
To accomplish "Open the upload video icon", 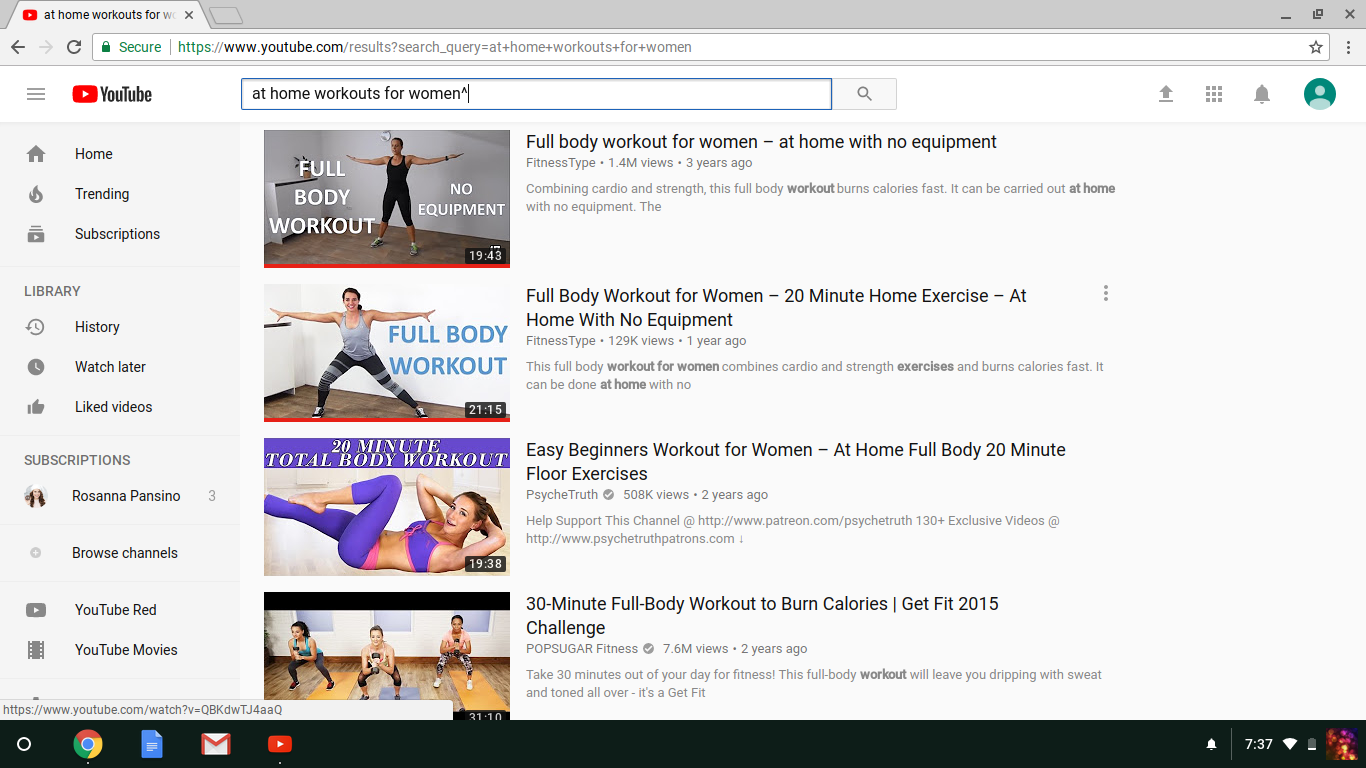I will click(x=1166, y=94).
